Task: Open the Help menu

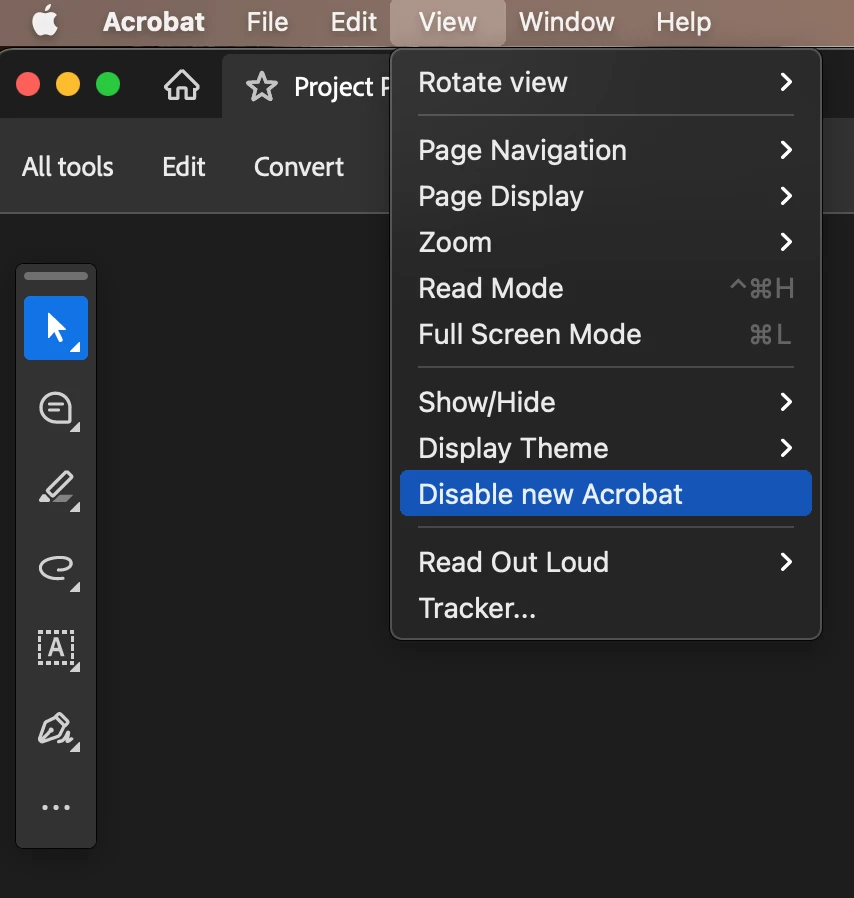Action: tap(683, 22)
